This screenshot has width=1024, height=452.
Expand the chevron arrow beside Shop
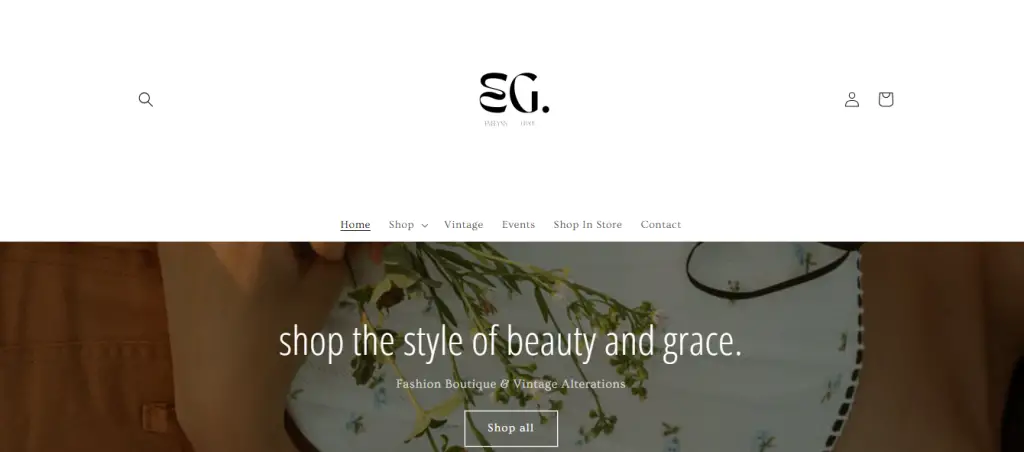tap(424, 225)
